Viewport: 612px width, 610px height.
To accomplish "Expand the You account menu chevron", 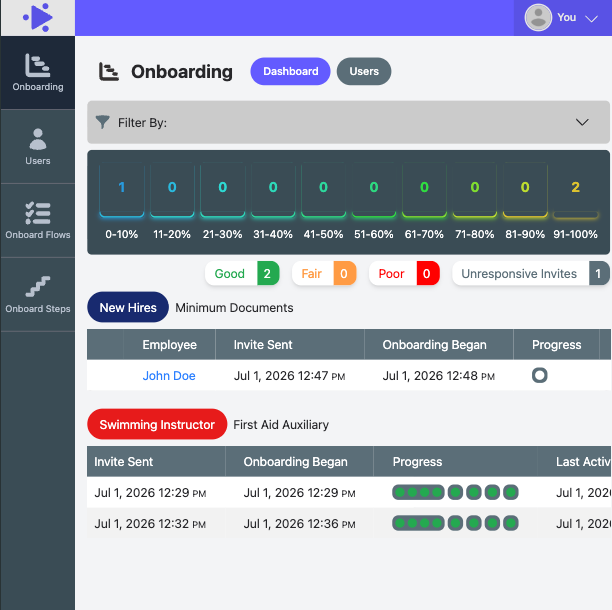I will pyautogui.click(x=592, y=18).
